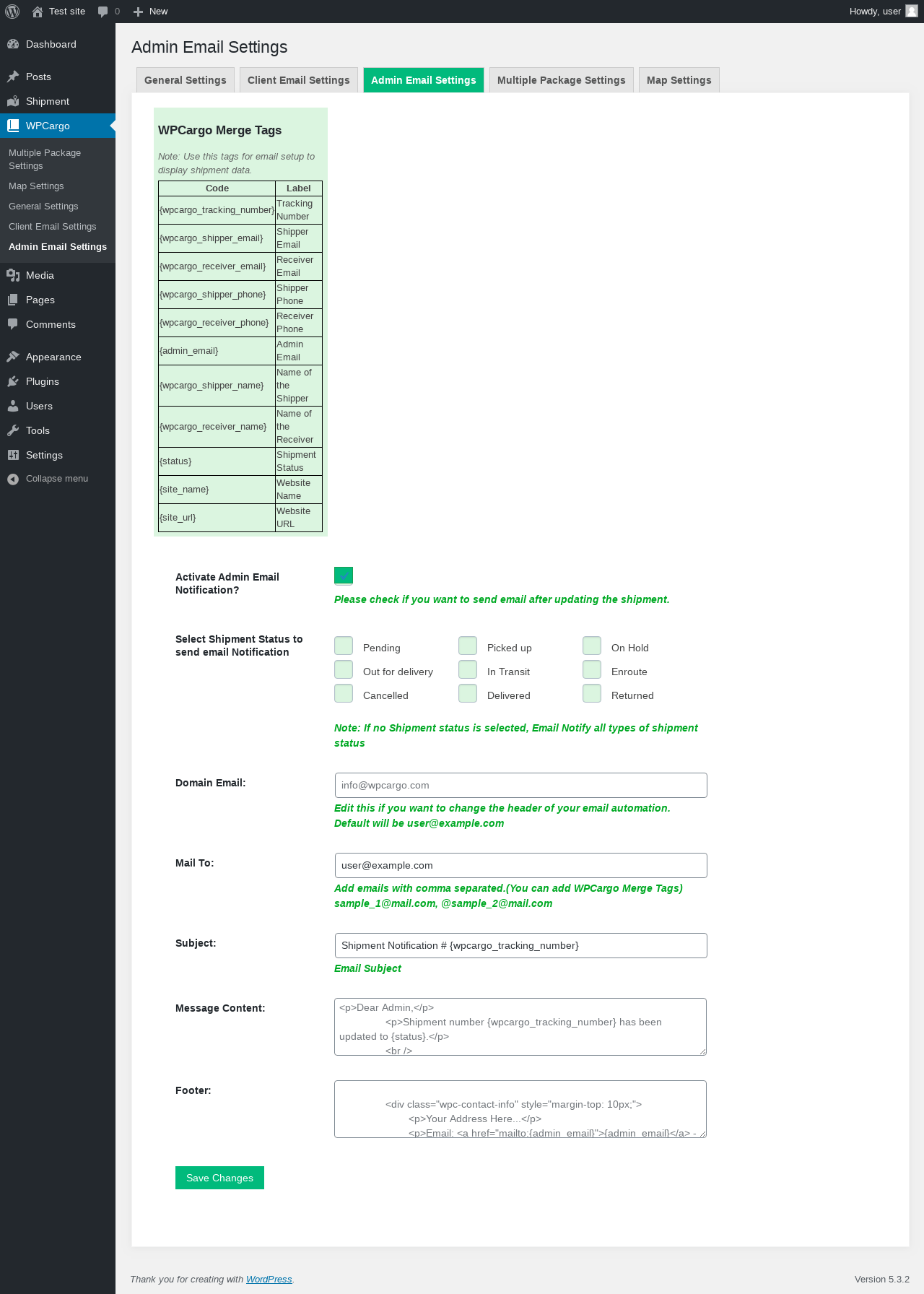This screenshot has height=1294, width=924.
Task: Focus the Subject input field
Action: click(x=520, y=946)
